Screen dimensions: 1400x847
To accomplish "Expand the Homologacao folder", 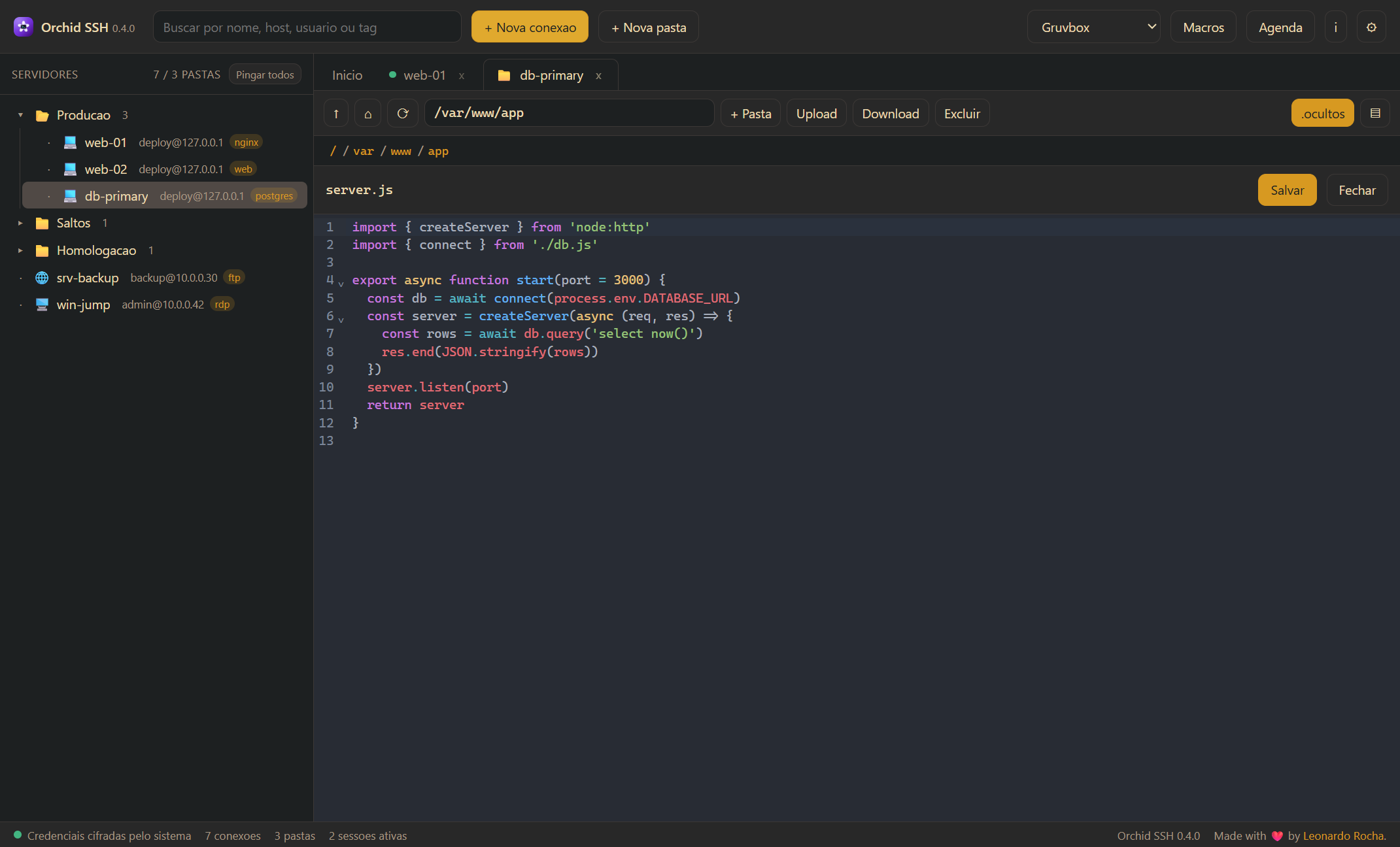I will coord(20,250).
